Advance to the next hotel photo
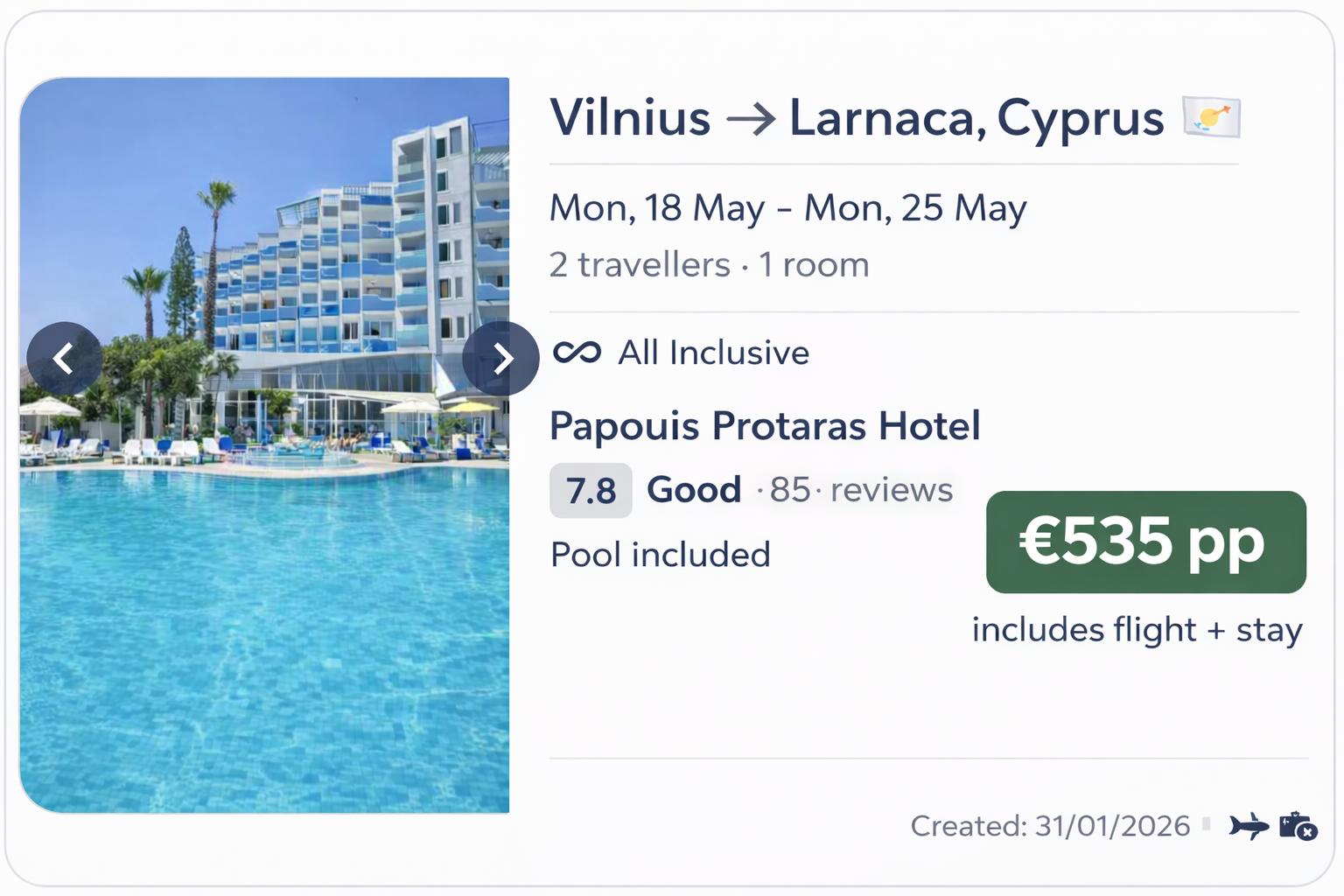The image size is (1344, 896). (x=500, y=358)
